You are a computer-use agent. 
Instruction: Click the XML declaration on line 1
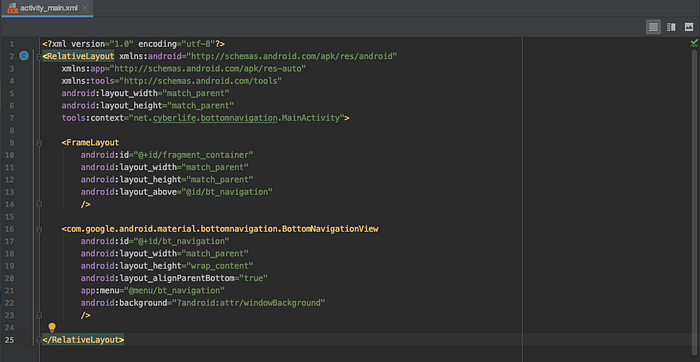pyautogui.click(x=133, y=44)
